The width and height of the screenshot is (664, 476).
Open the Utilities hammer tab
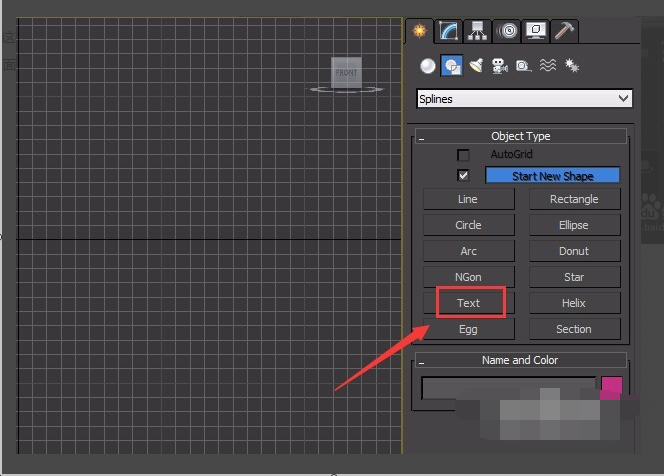click(x=564, y=31)
